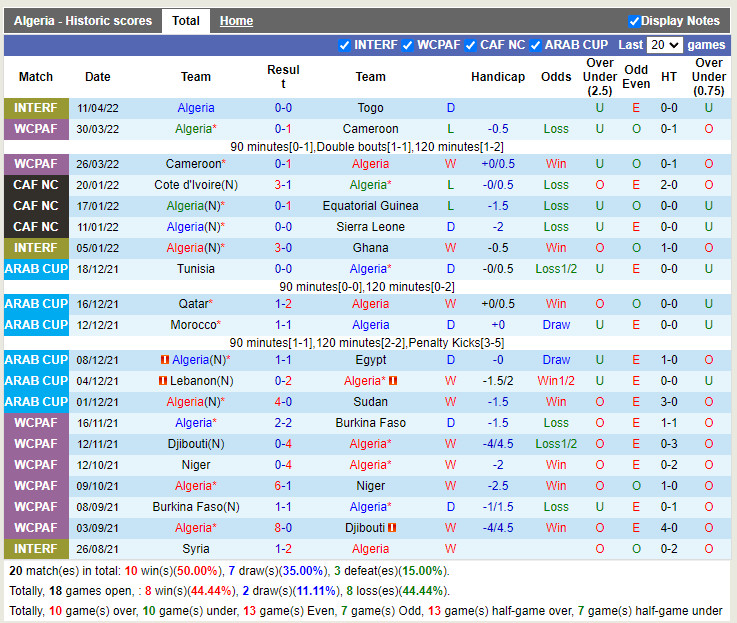Toggle the WCPAF competition checkbox

(x=407, y=45)
